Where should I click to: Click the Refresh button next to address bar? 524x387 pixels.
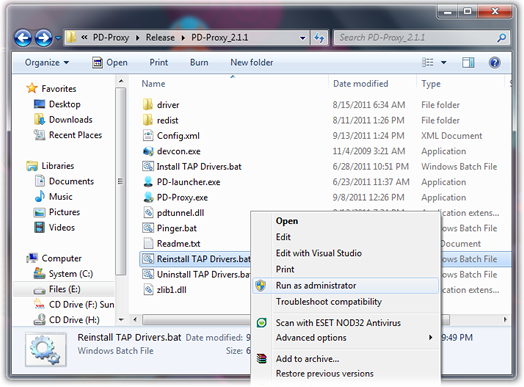(319, 38)
